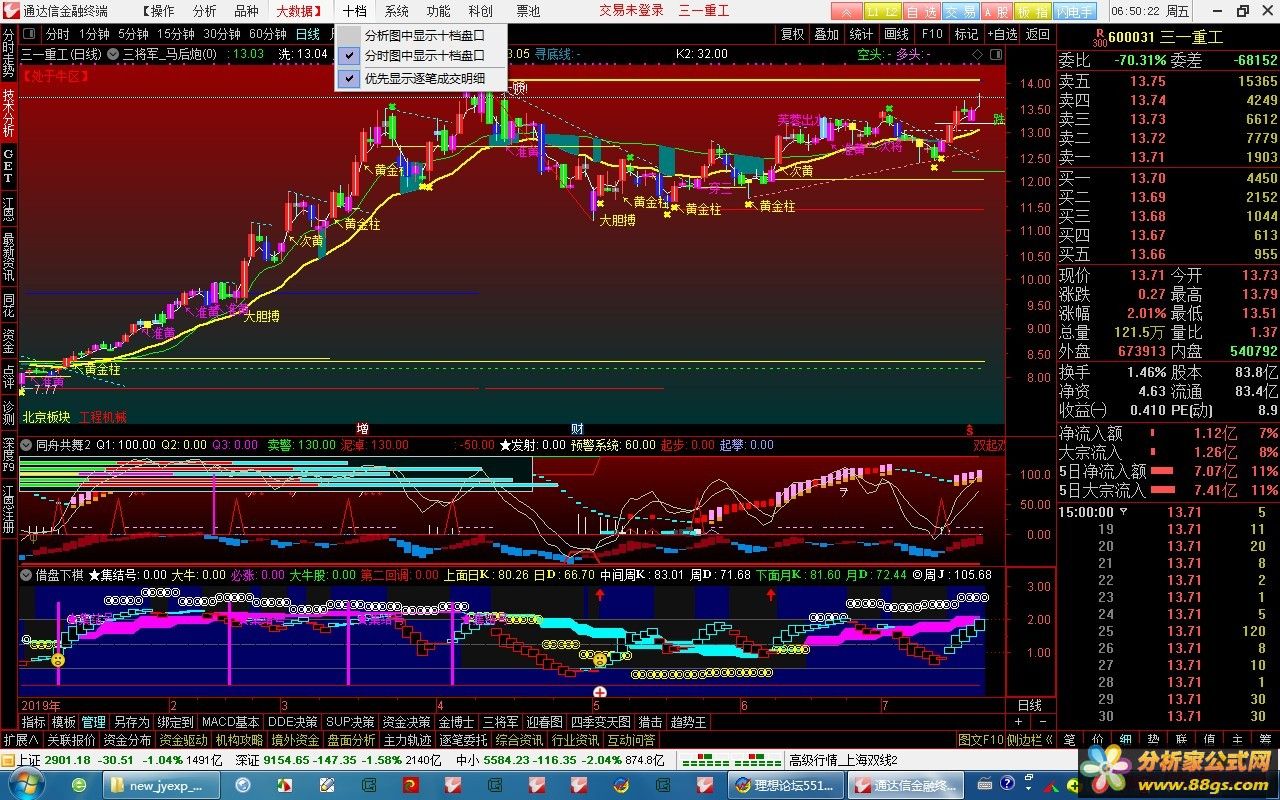Select the DDE决策 indicator template
The height and width of the screenshot is (800, 1280).
293,721
